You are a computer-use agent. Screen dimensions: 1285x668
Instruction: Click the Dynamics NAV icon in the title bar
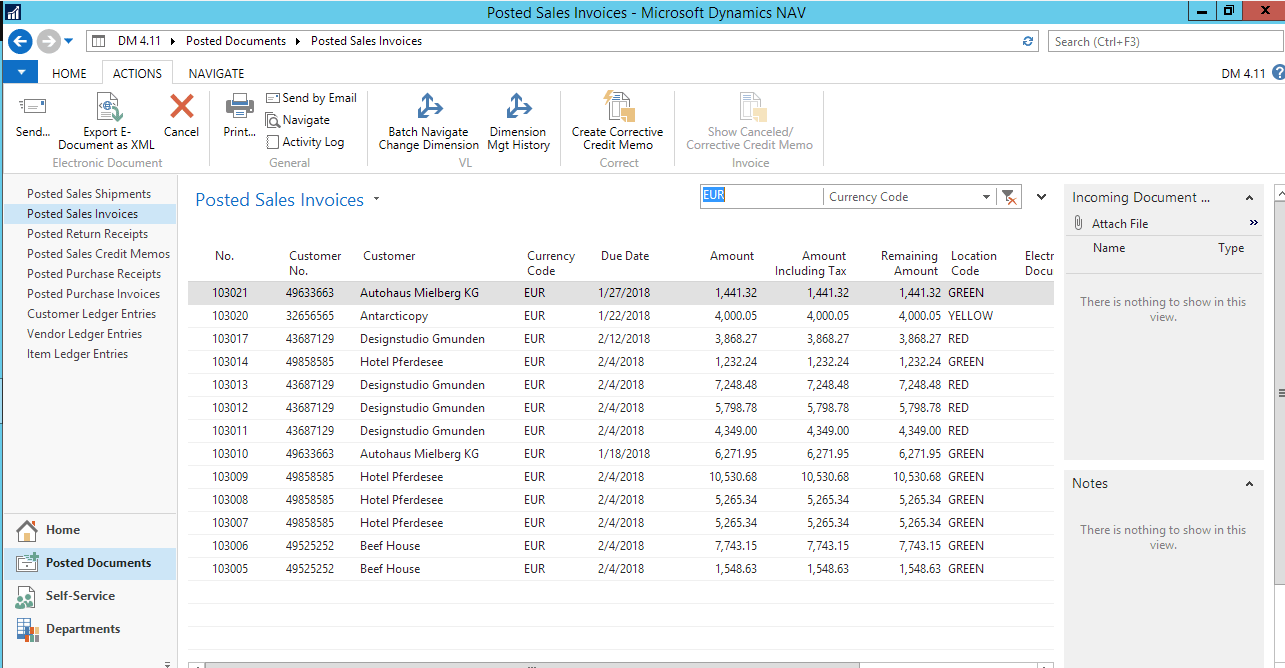(x=13, y=12)
